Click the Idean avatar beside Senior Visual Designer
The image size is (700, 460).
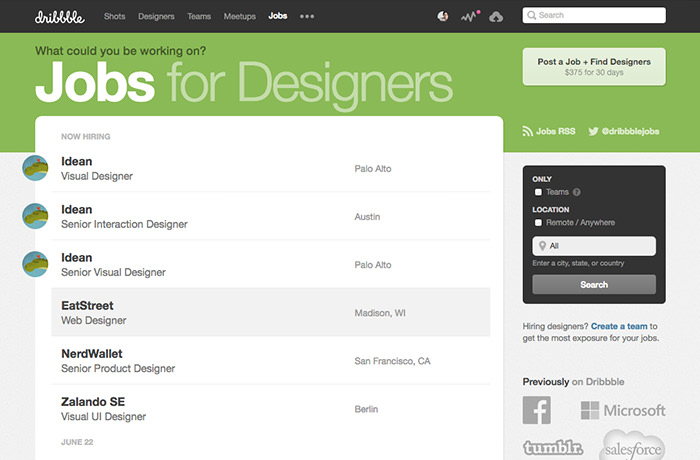(x=35, y=264)
